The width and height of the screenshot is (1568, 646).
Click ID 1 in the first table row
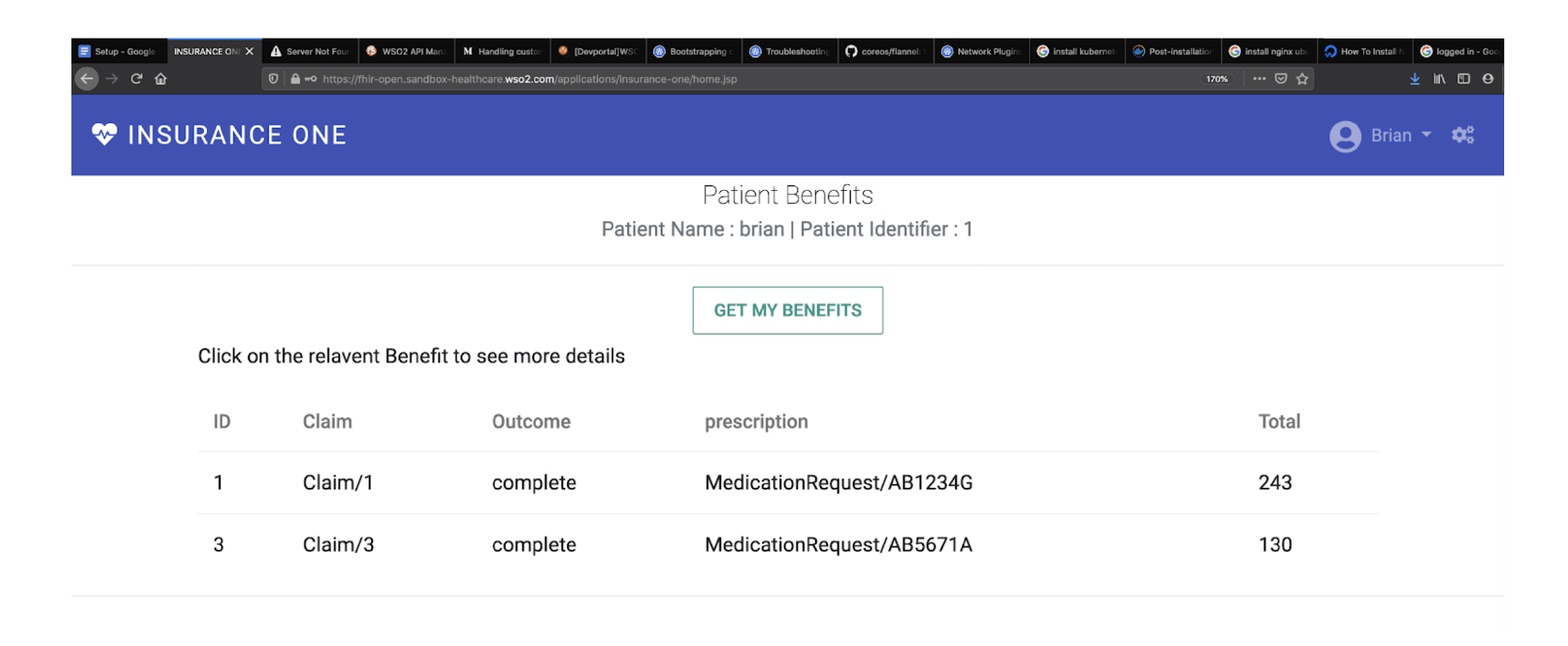[218, 482]
